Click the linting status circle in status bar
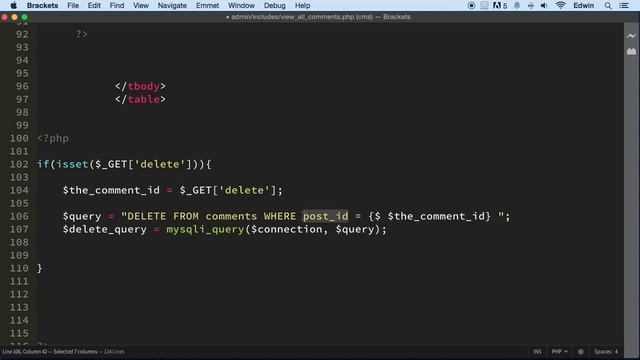This screenshot has height=360, width=640. pos(580,351)
